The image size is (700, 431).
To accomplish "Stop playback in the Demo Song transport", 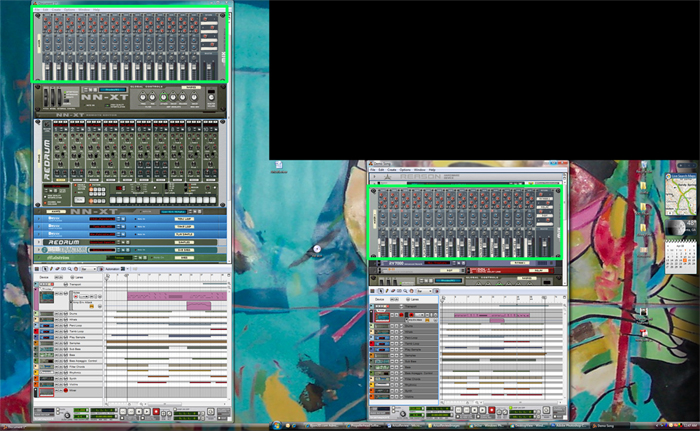I will tap(475, 410).
